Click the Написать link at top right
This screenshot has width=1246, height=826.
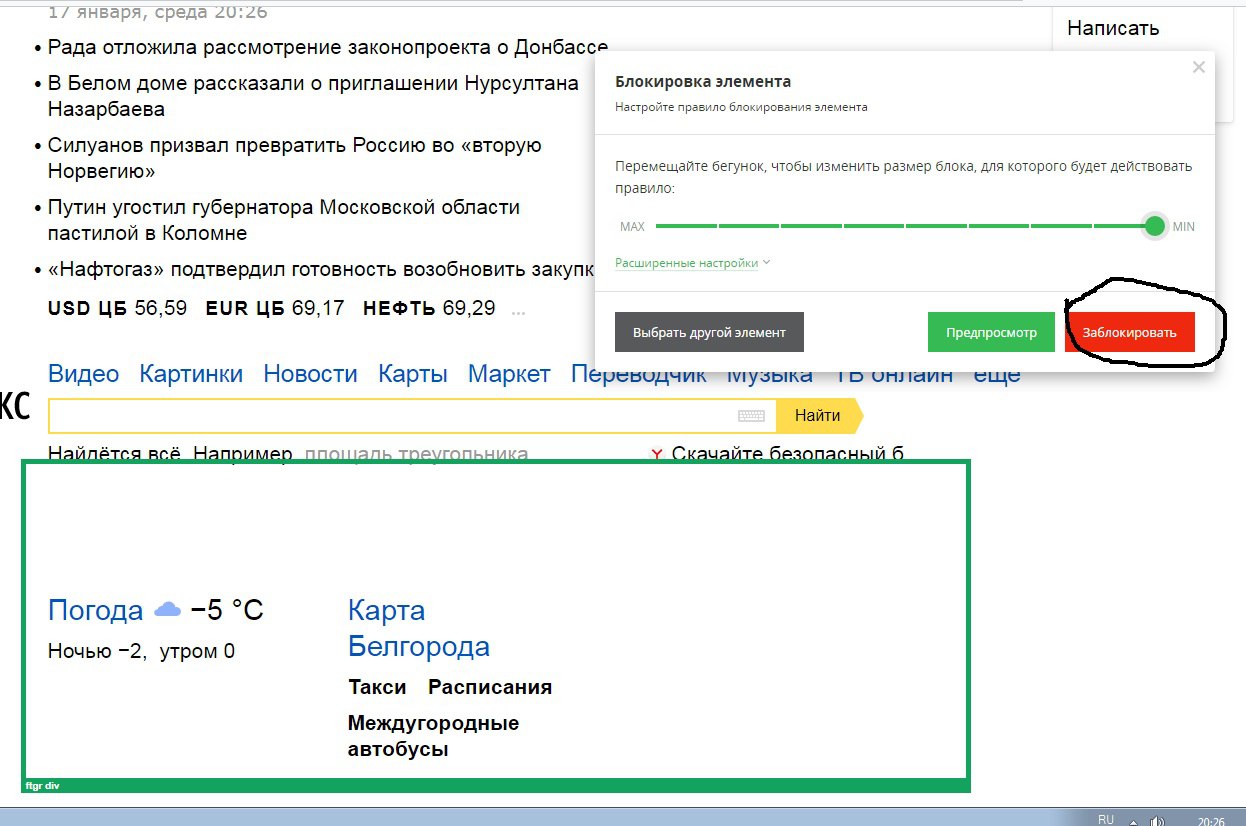[x=1113, y=28]
